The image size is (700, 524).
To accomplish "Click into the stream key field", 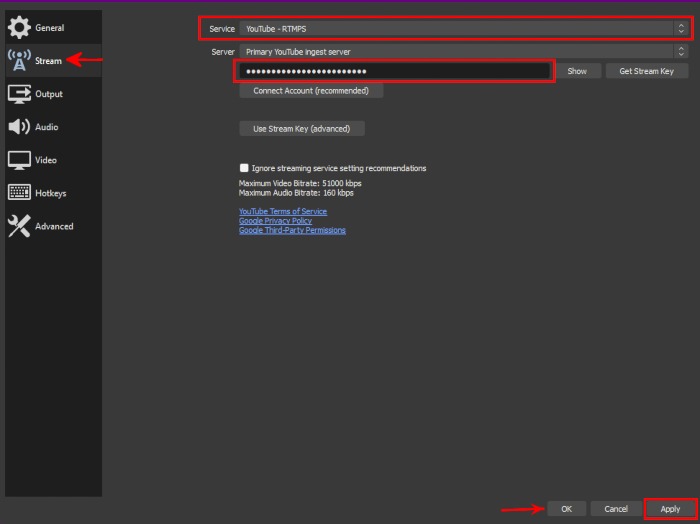I will (395, 71).
